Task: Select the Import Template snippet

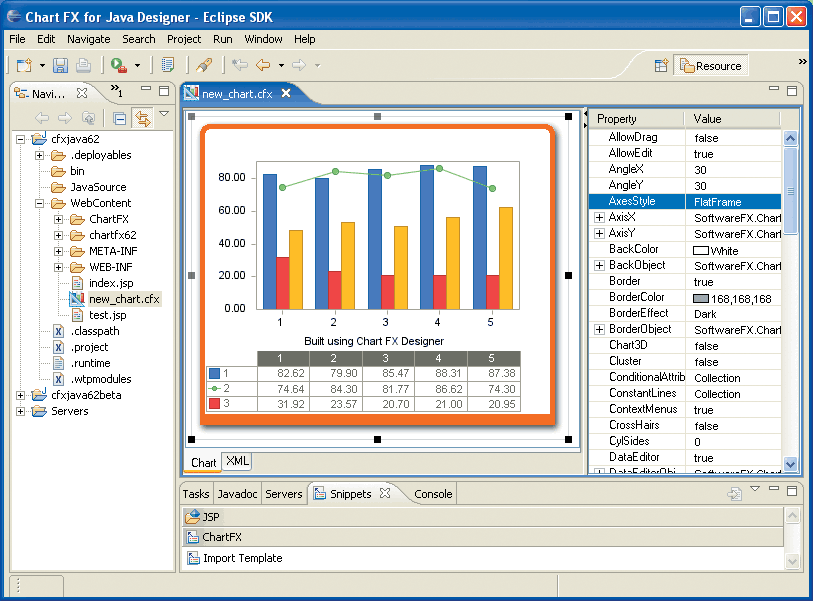Action: pos(242,558)
